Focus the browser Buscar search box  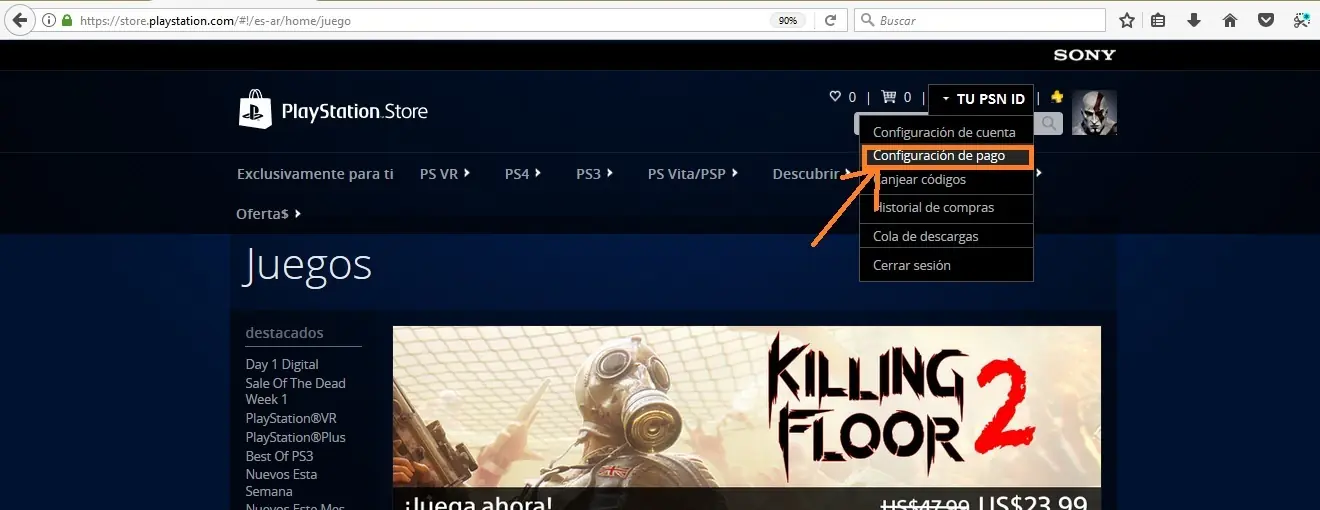pos(979,20)
